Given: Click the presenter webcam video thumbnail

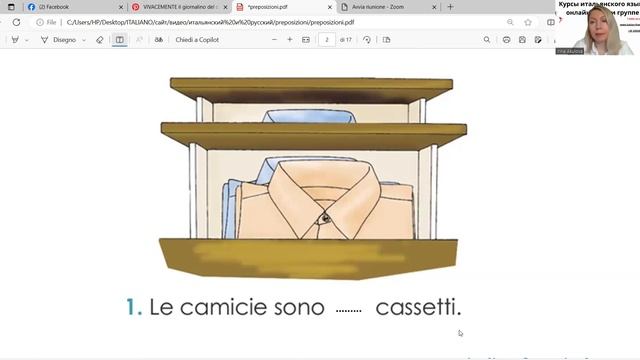Looking at the screenshot, I should pyautogui.click(x=598, y=27).
